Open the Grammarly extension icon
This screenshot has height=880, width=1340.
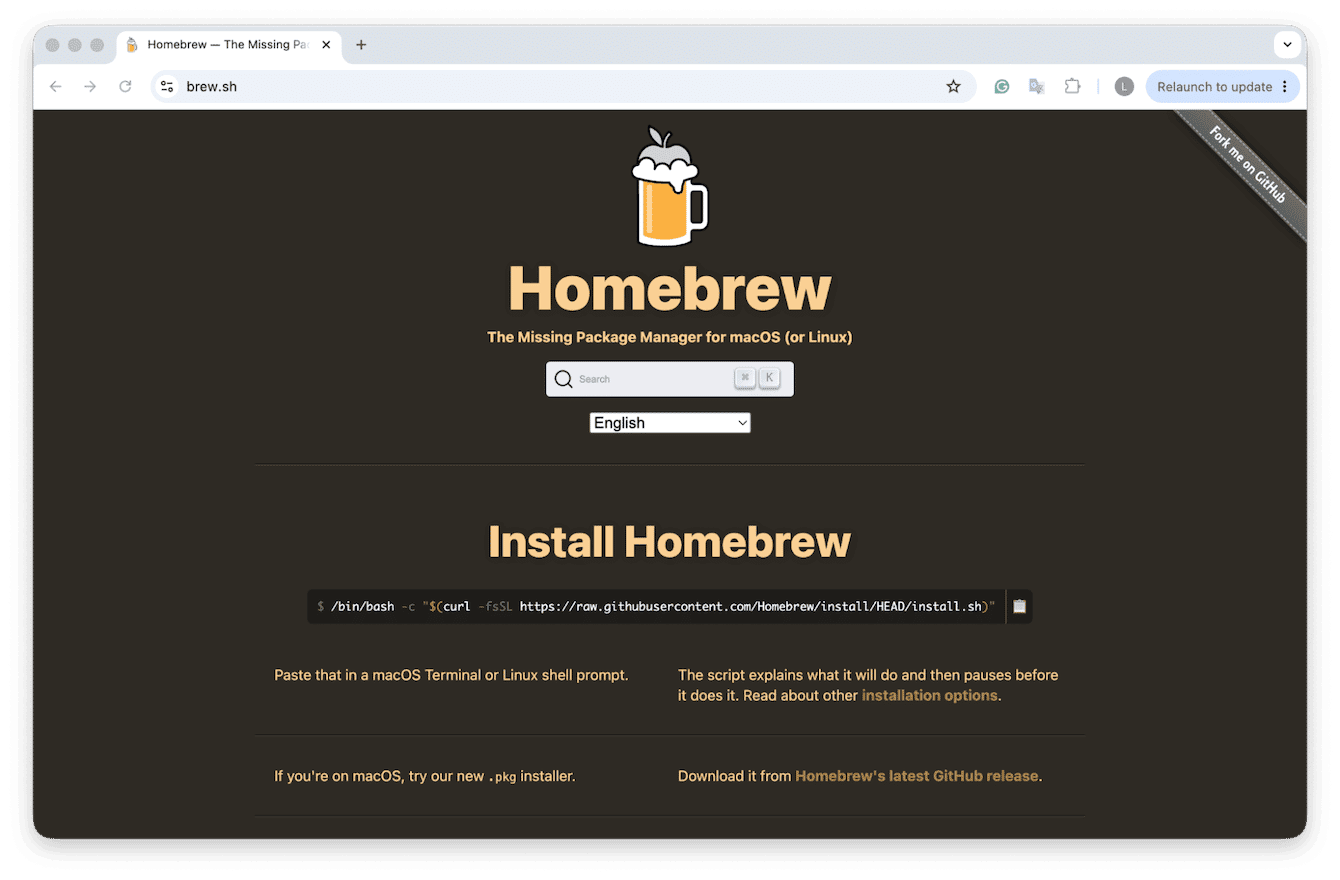[x=1002, y=87]
